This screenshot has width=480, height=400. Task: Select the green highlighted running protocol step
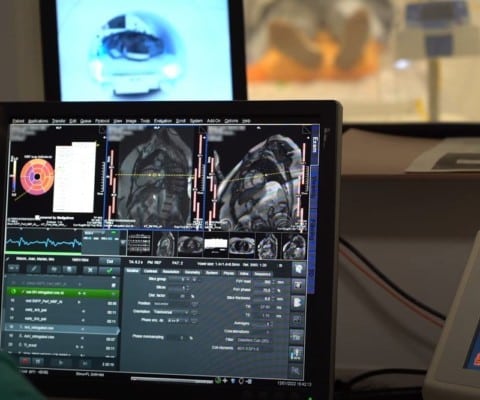point(63,292)
